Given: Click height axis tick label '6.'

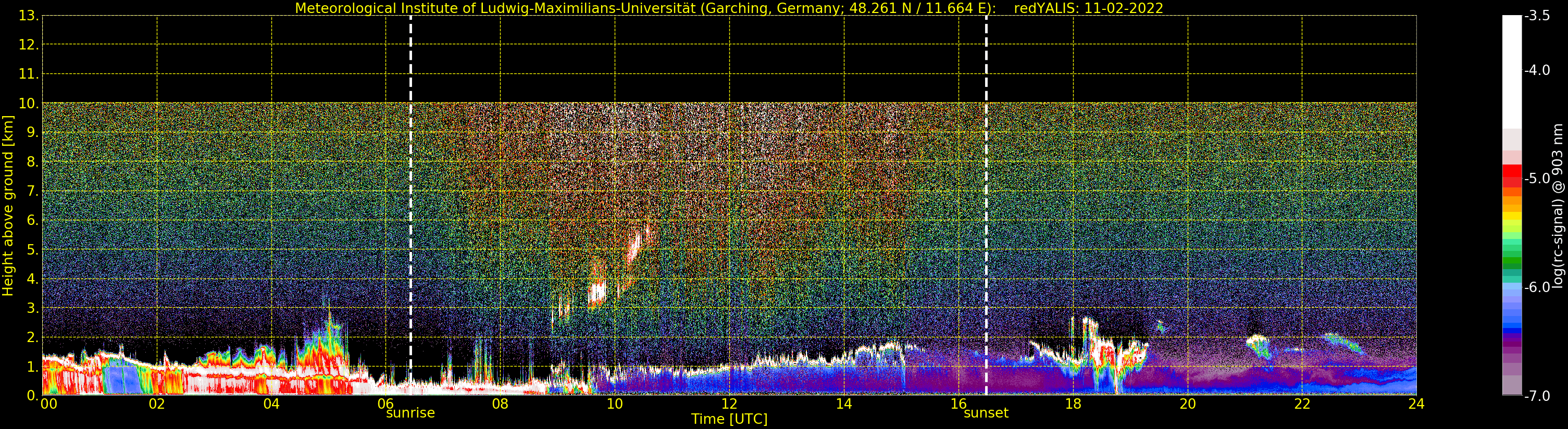Looking at the screenshot, I should pyautogui.click(x=32, y=220).
